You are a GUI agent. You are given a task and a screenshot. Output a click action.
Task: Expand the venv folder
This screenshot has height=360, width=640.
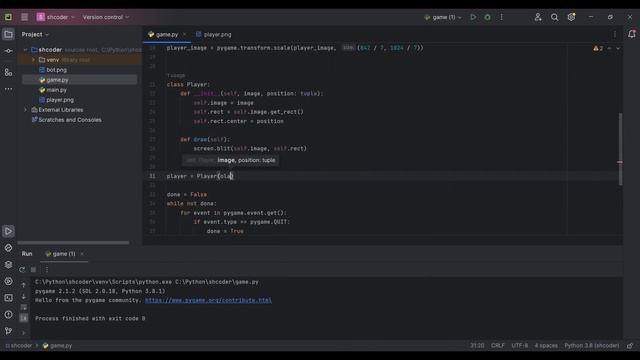[33, 60]
